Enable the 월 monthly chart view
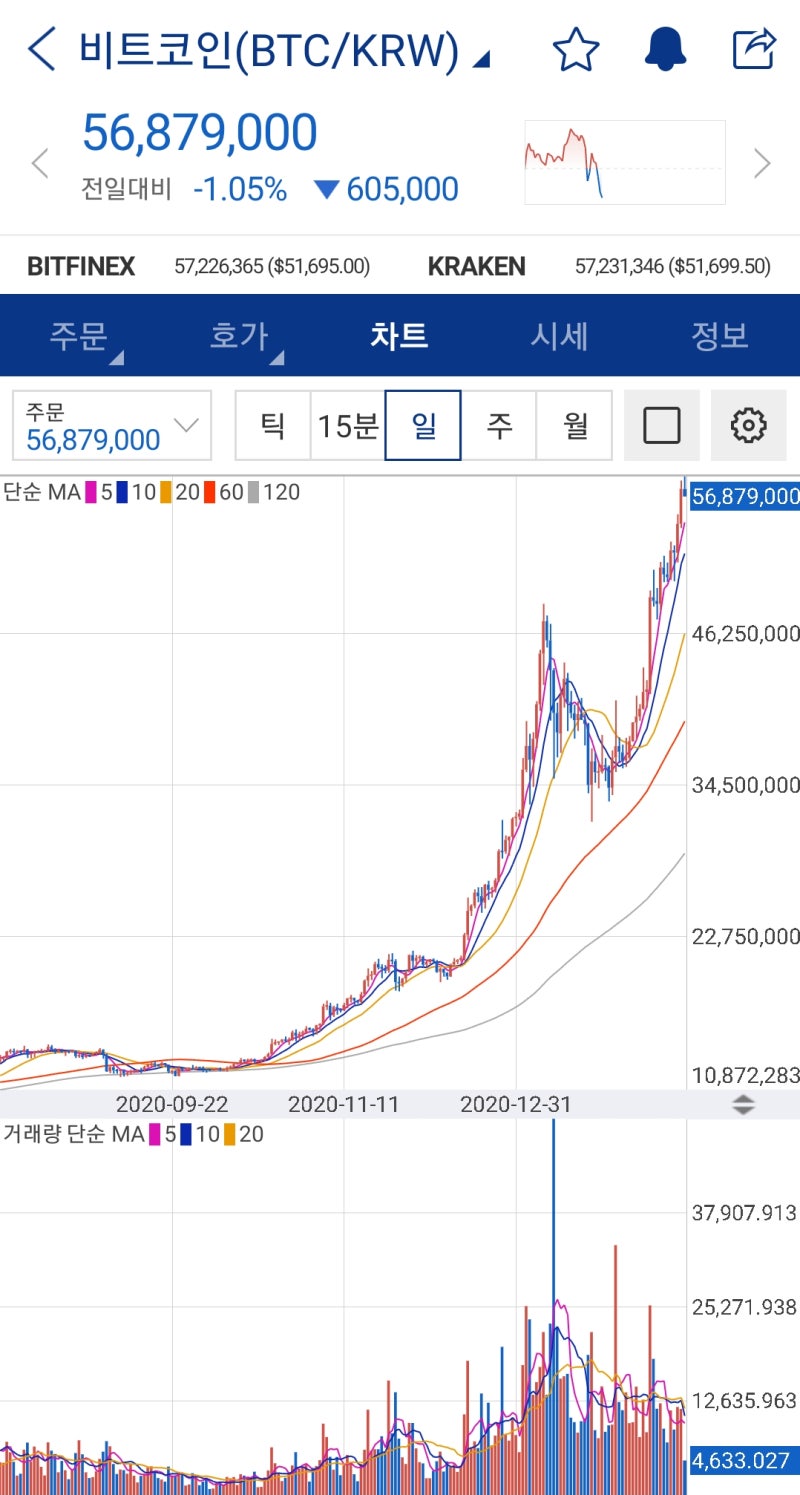 tap(576, 424)
